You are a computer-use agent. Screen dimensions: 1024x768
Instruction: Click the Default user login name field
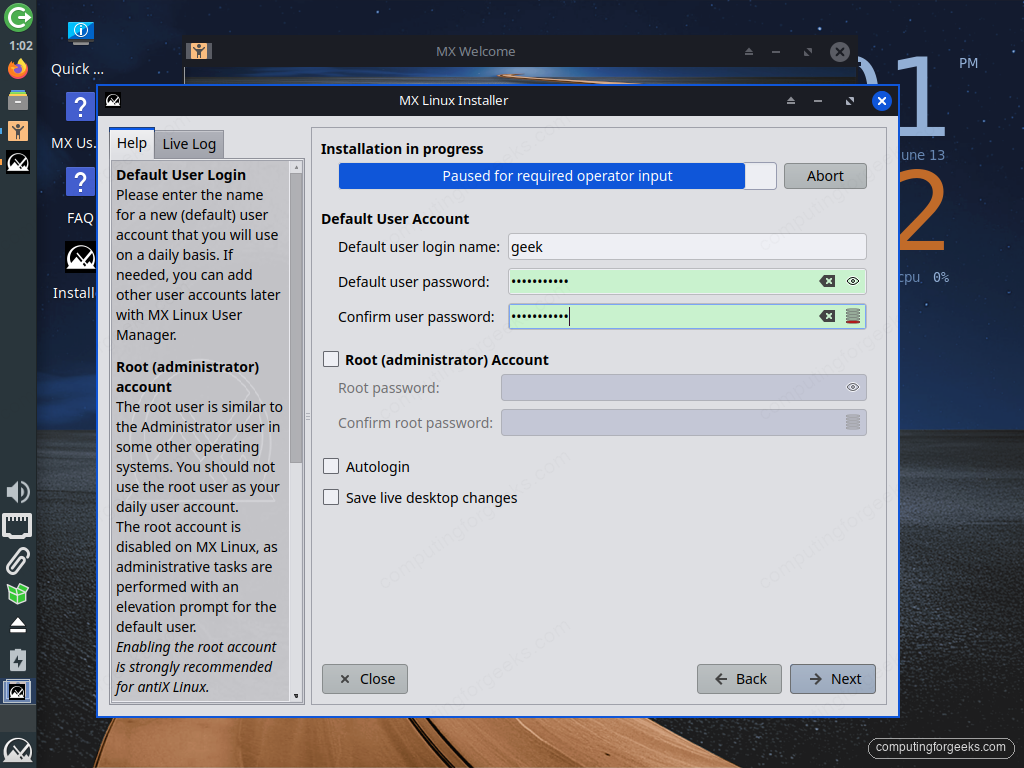(x=687, y=247)
